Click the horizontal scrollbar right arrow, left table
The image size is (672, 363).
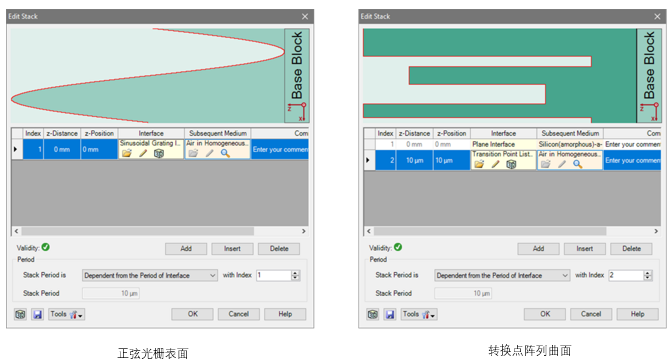coord(303,231)
